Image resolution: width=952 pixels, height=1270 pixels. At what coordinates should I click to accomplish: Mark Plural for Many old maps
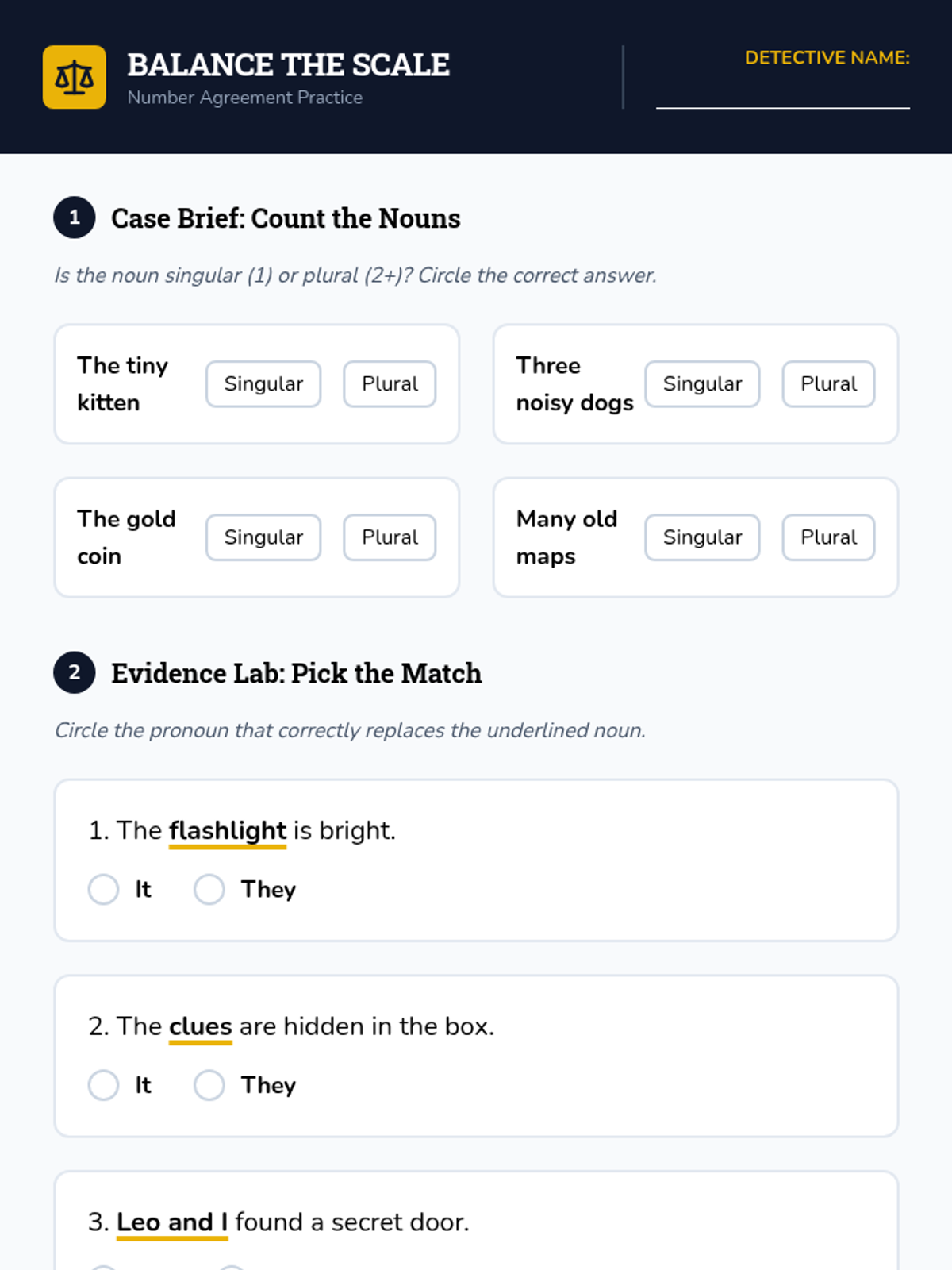tap(828, 537)
